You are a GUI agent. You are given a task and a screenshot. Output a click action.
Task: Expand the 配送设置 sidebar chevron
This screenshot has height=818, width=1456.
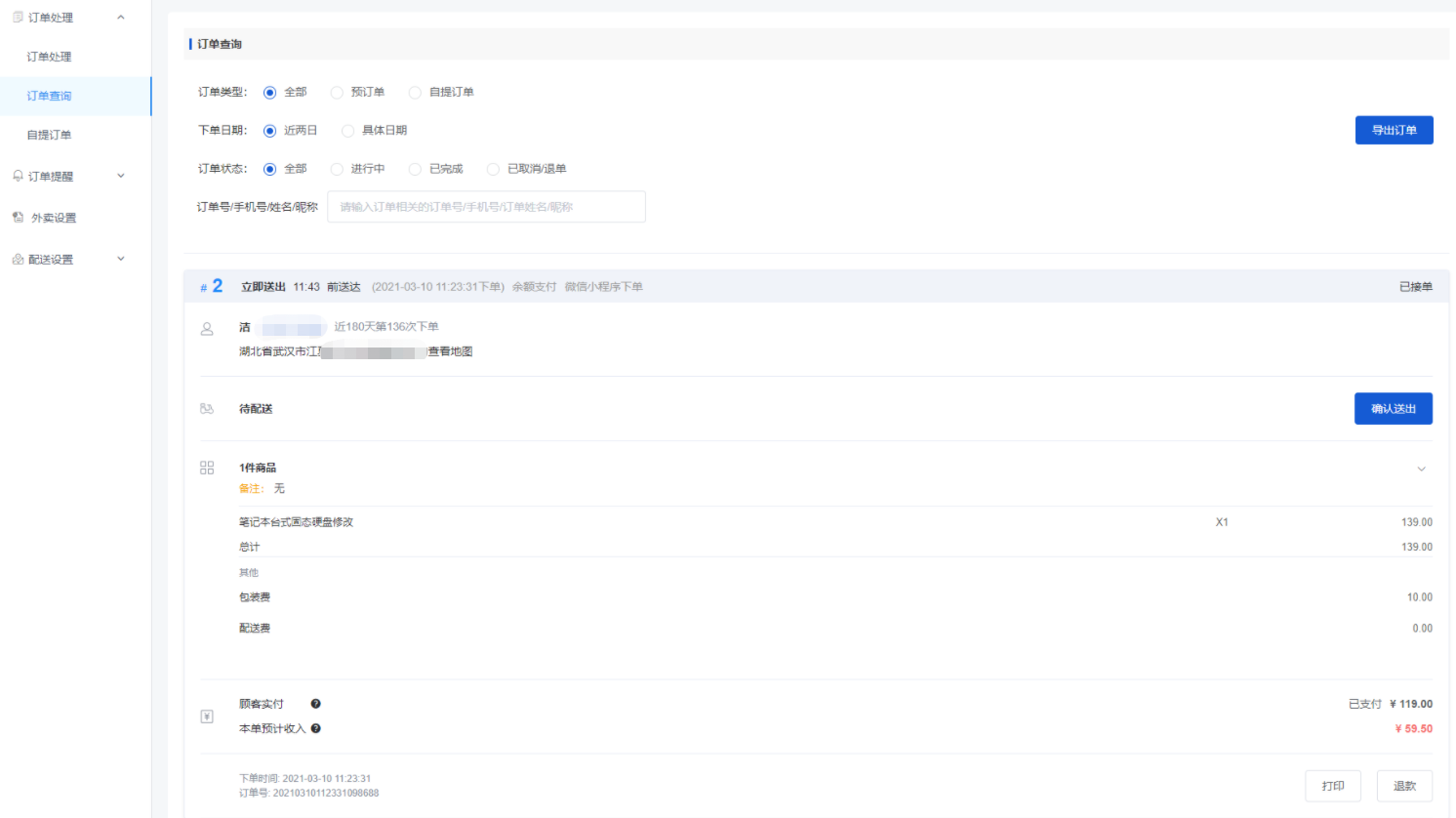(121, 259)
